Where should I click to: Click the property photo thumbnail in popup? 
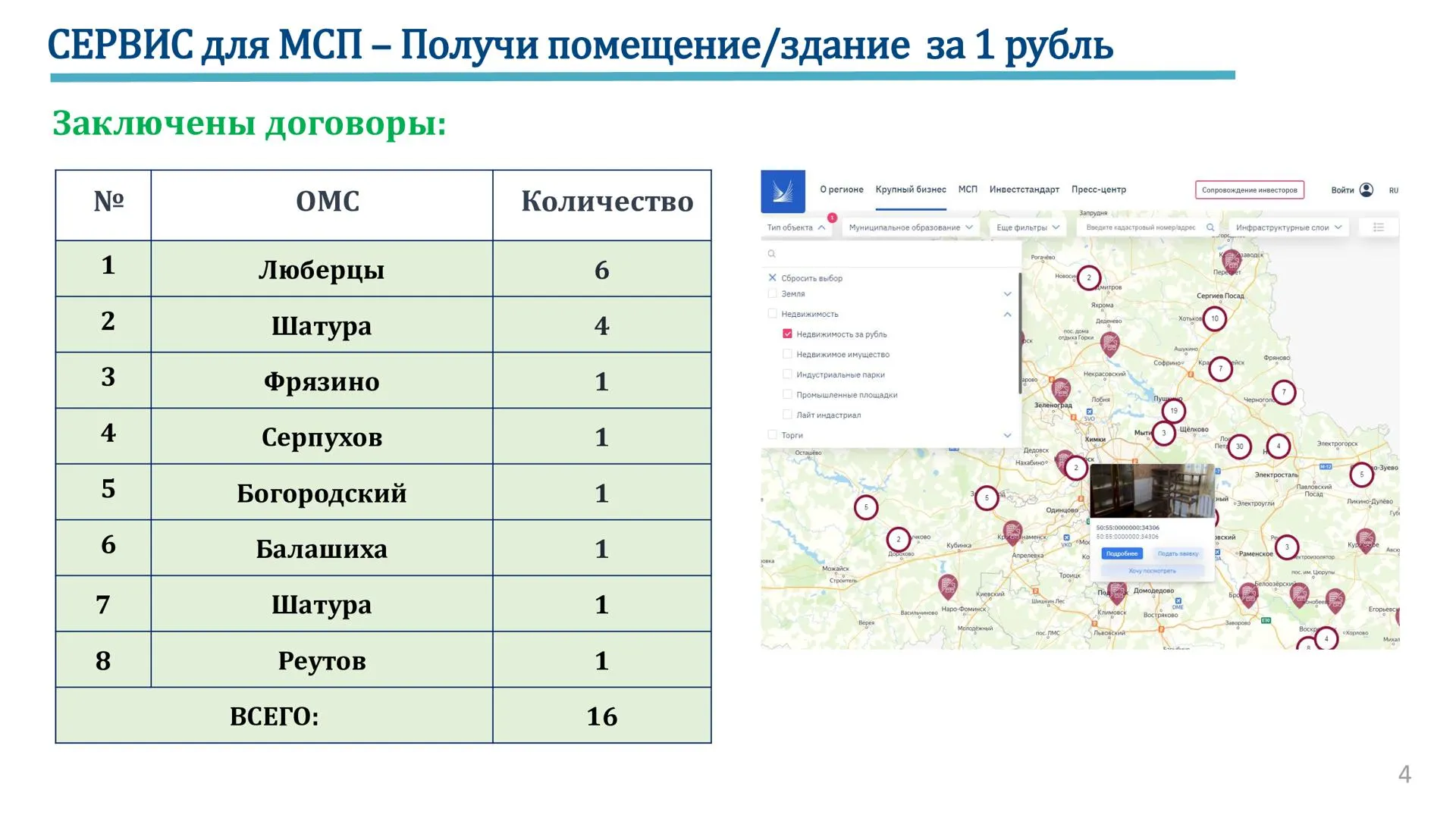1152,491
